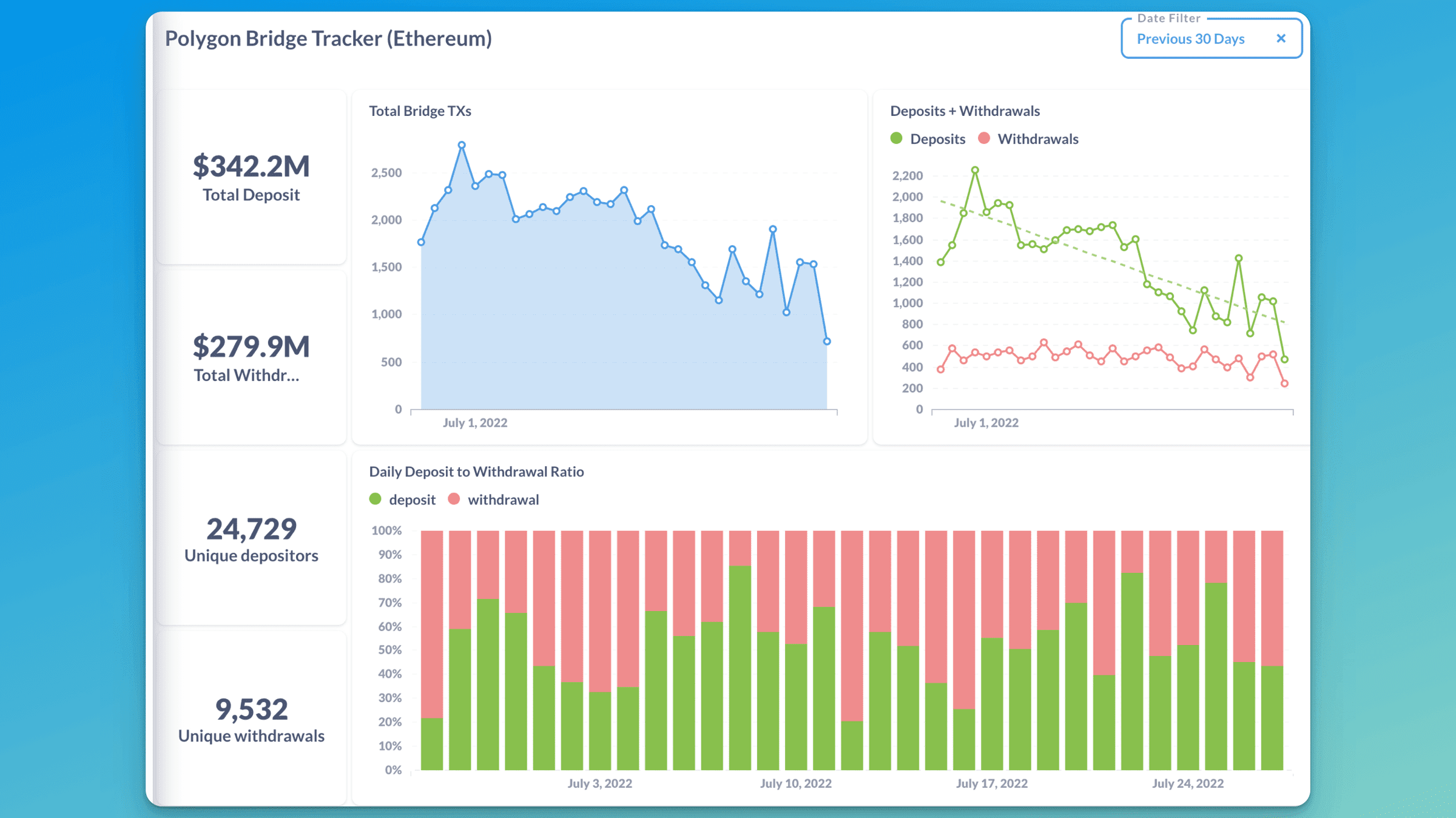Click July 1, 2022 label under Deposits + Withdrawals
Screen dimensions: 1456x818
(986, 423)
